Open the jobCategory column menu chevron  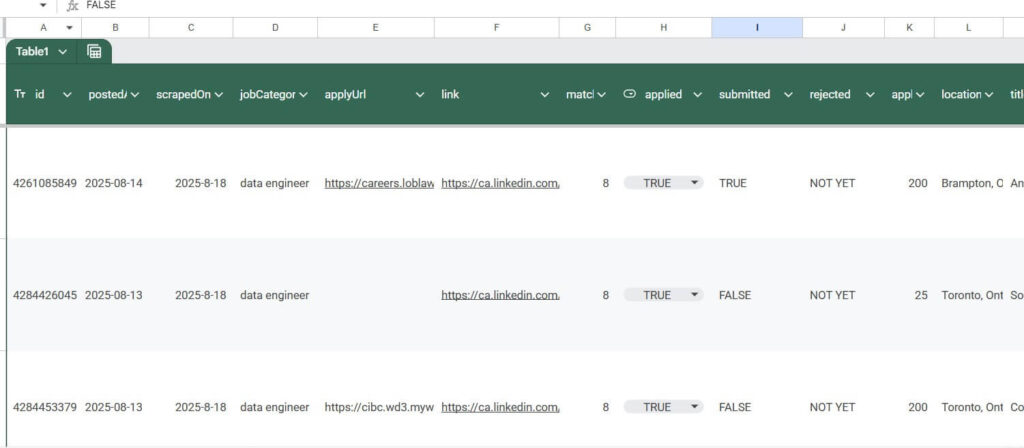pos(302,95)
